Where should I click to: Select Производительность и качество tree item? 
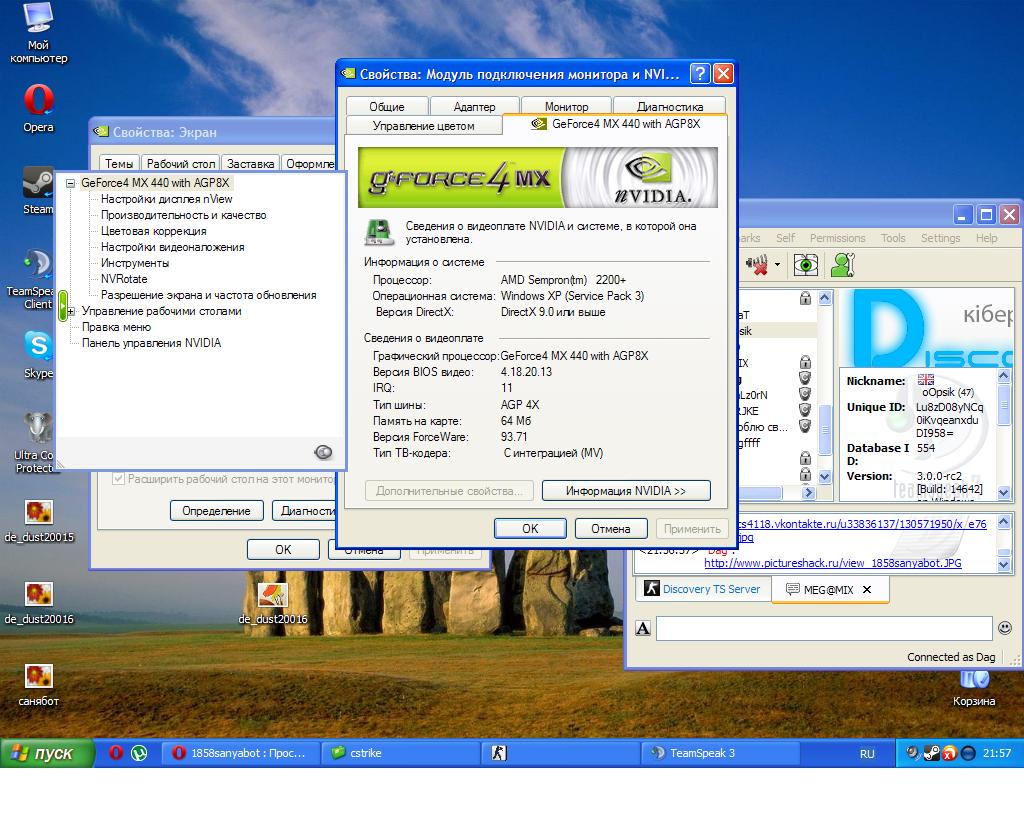[x=184, y=215]
